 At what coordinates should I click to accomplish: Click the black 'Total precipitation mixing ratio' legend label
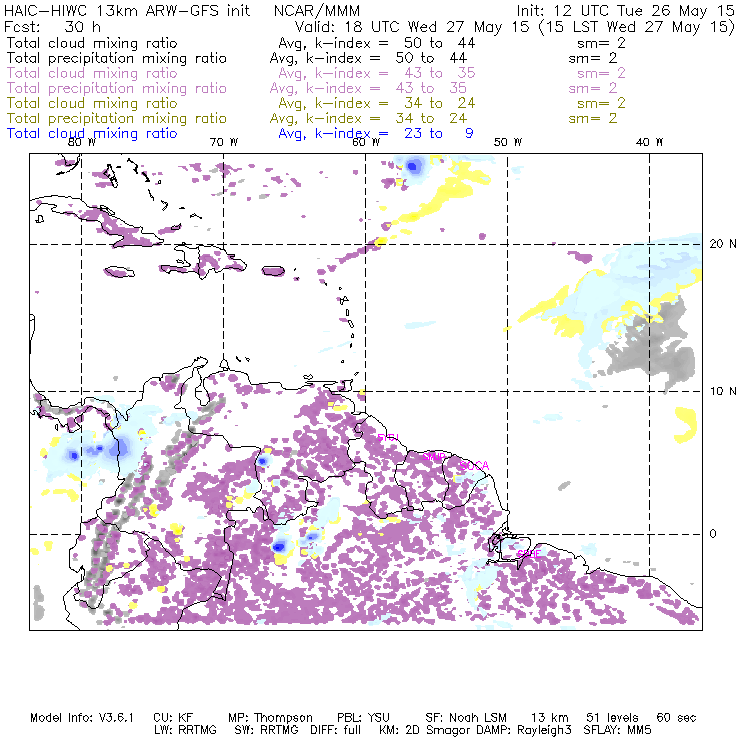point(117,58)
